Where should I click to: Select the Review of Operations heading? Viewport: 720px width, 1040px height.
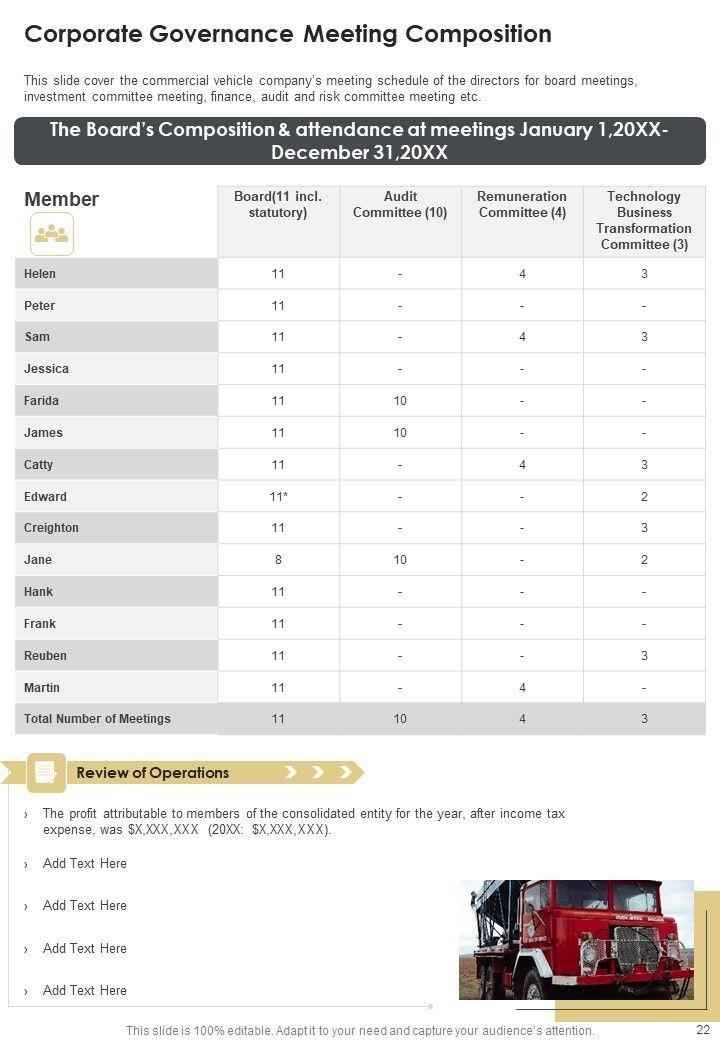tap(153, 773)
